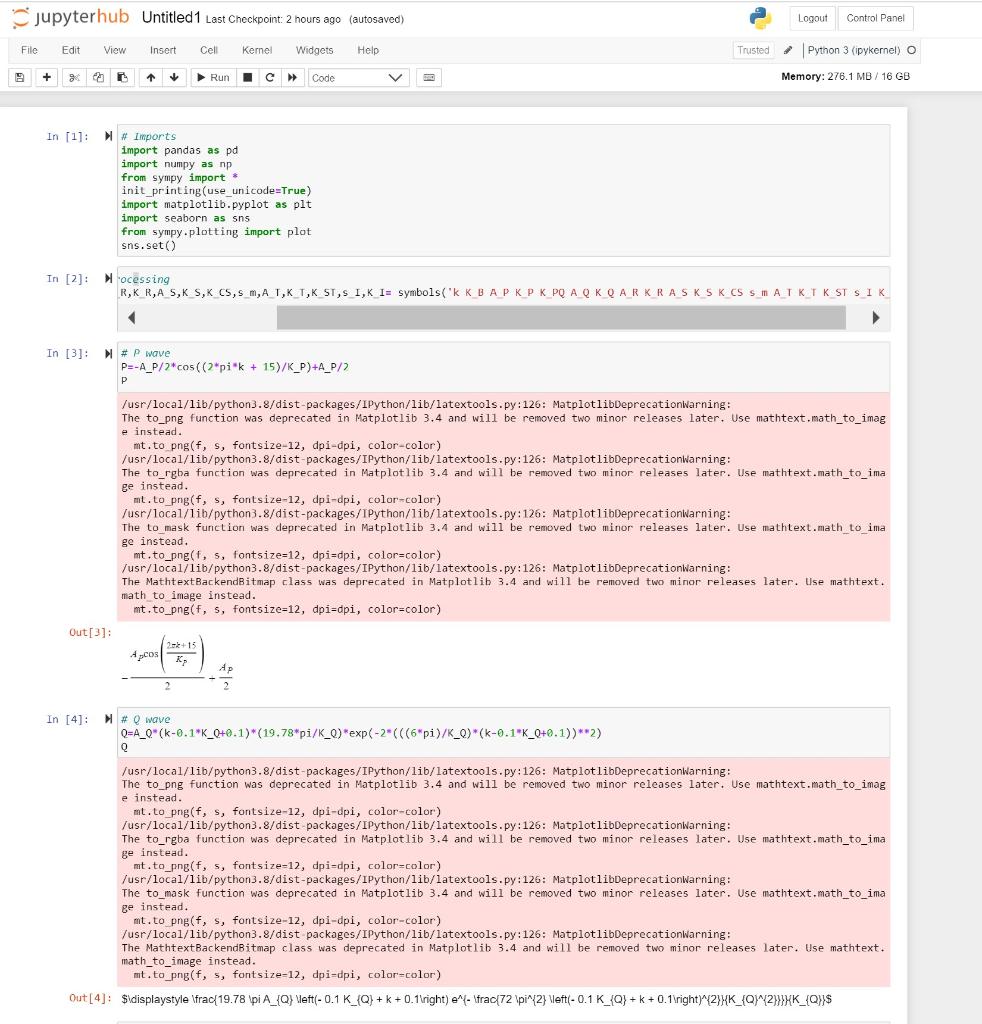The width and height of the screenshot is (982, 1024).
Task: Click the left scroll chevron in cell 2
Action: click(131, 317)
